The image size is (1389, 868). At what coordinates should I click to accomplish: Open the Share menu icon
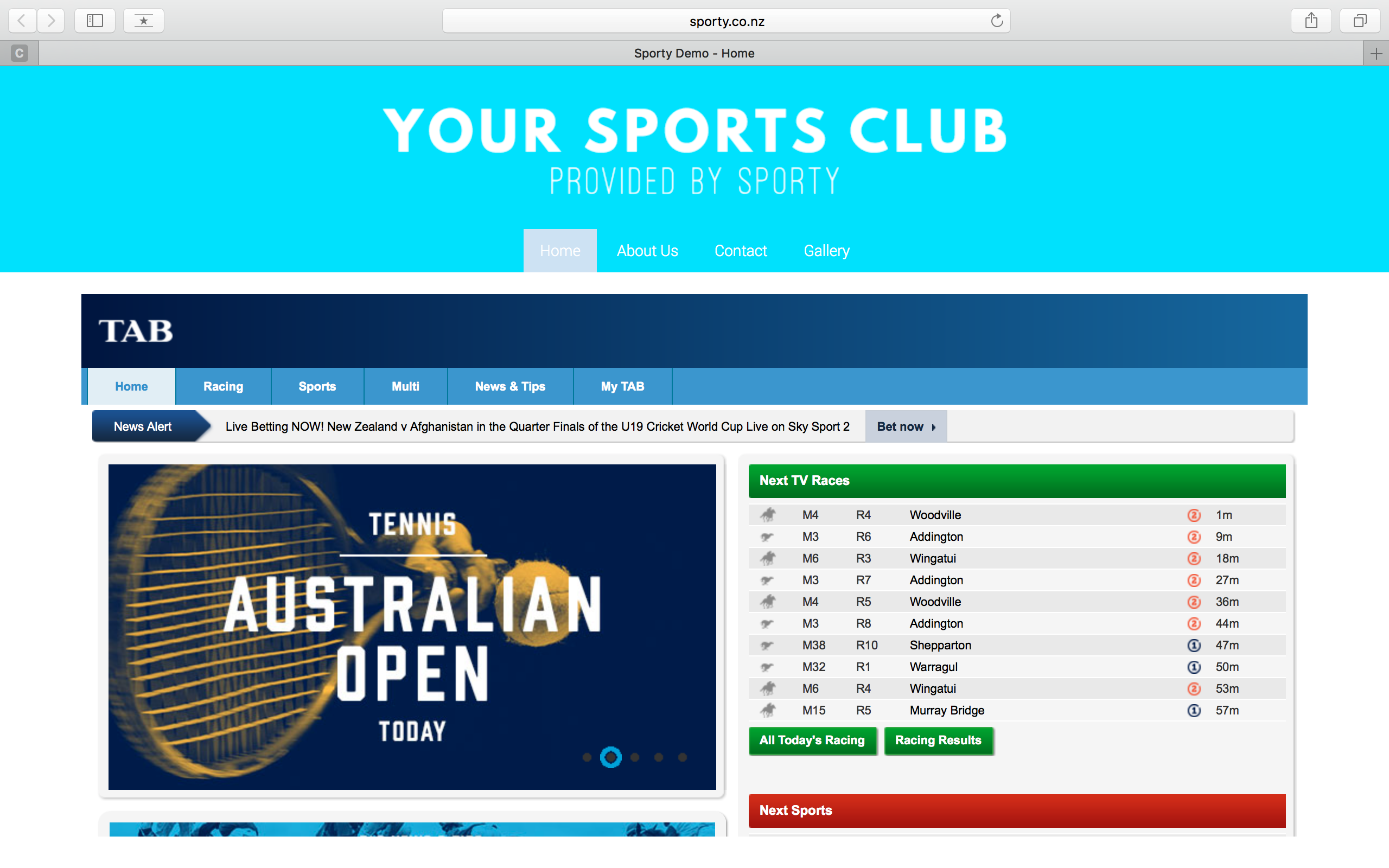[x=1311, y=21]
